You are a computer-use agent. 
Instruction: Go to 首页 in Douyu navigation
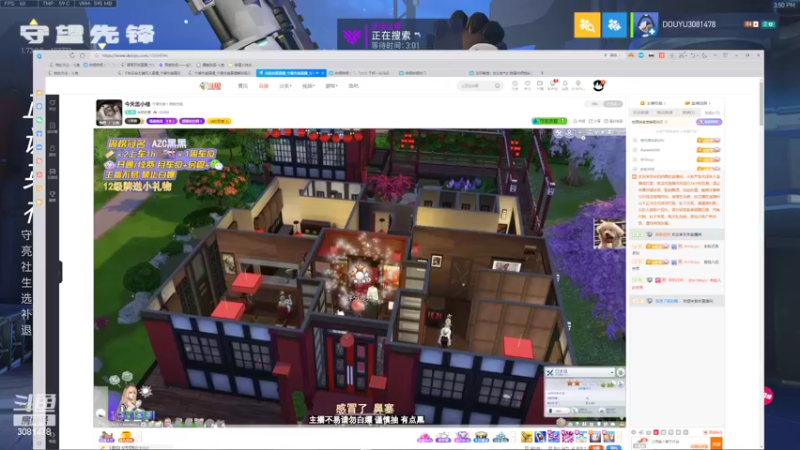coord(243,86)
